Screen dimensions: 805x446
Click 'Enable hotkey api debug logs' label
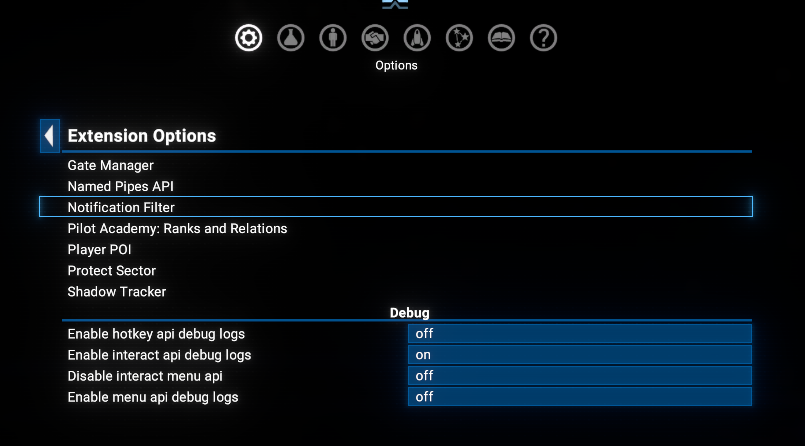pyautogui.click(x=156, y=334)
